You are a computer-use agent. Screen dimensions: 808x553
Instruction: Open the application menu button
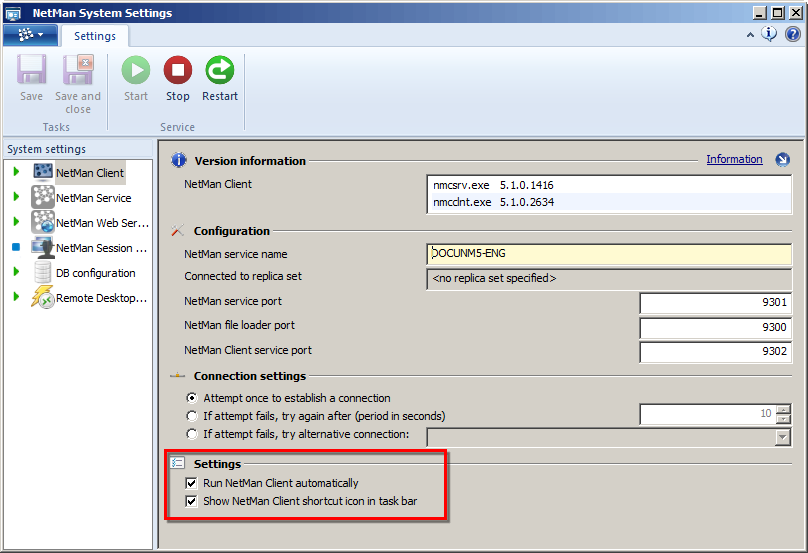pyautogui.click(x=30, y=35)
